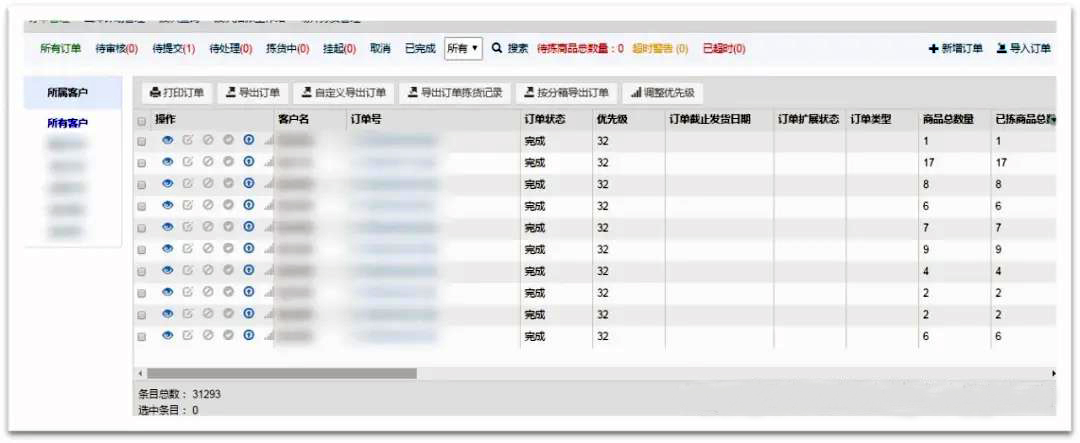
Task: Click the blue up-arrow icon in second row
Action: tap(249, 162)
